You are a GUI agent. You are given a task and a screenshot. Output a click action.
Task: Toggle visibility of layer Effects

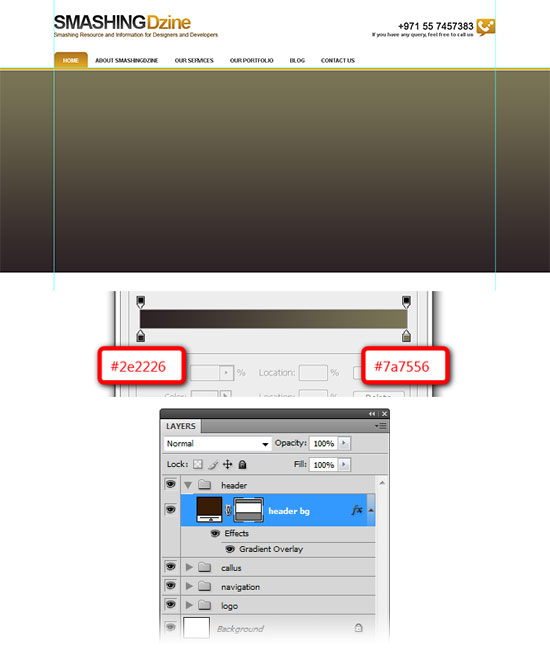click(215, 533)
